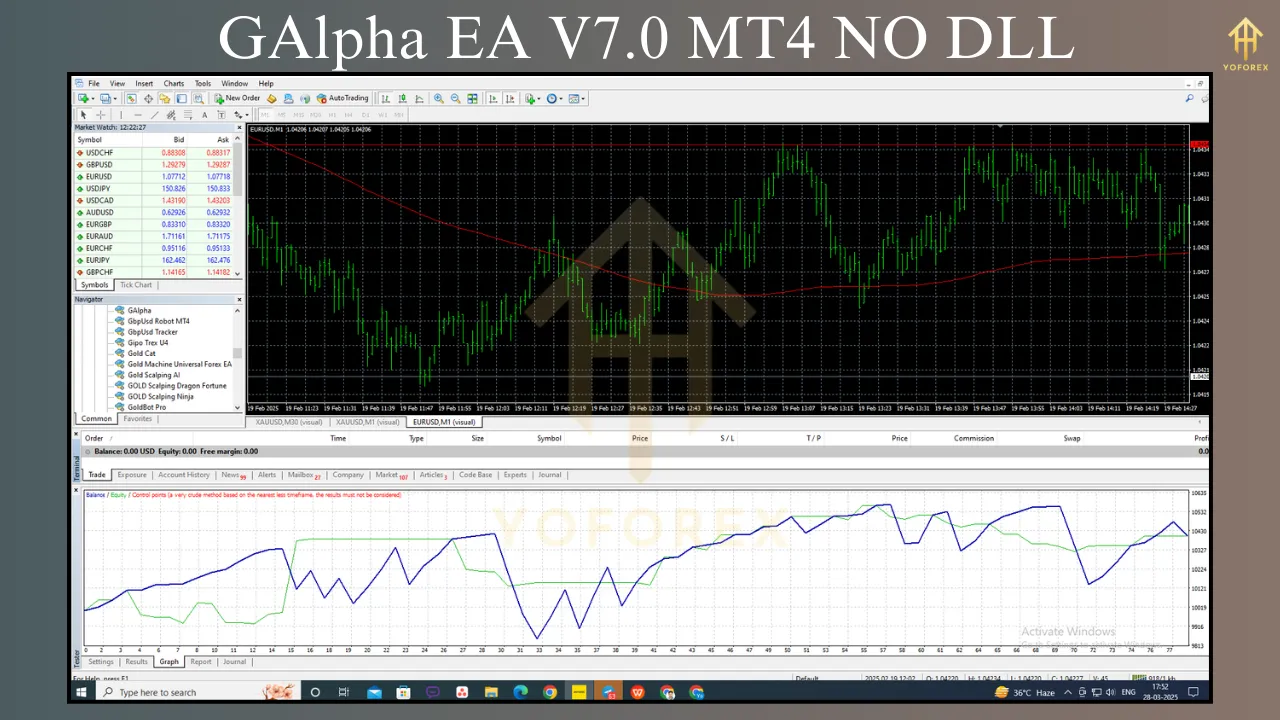Open the Experts terminal tab
This screenshot has width=1280, height=720.
tap(515, 475)
